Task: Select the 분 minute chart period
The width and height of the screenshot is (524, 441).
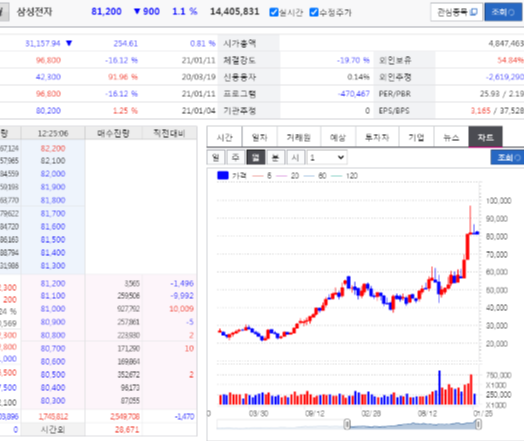Action: point(275,157)
